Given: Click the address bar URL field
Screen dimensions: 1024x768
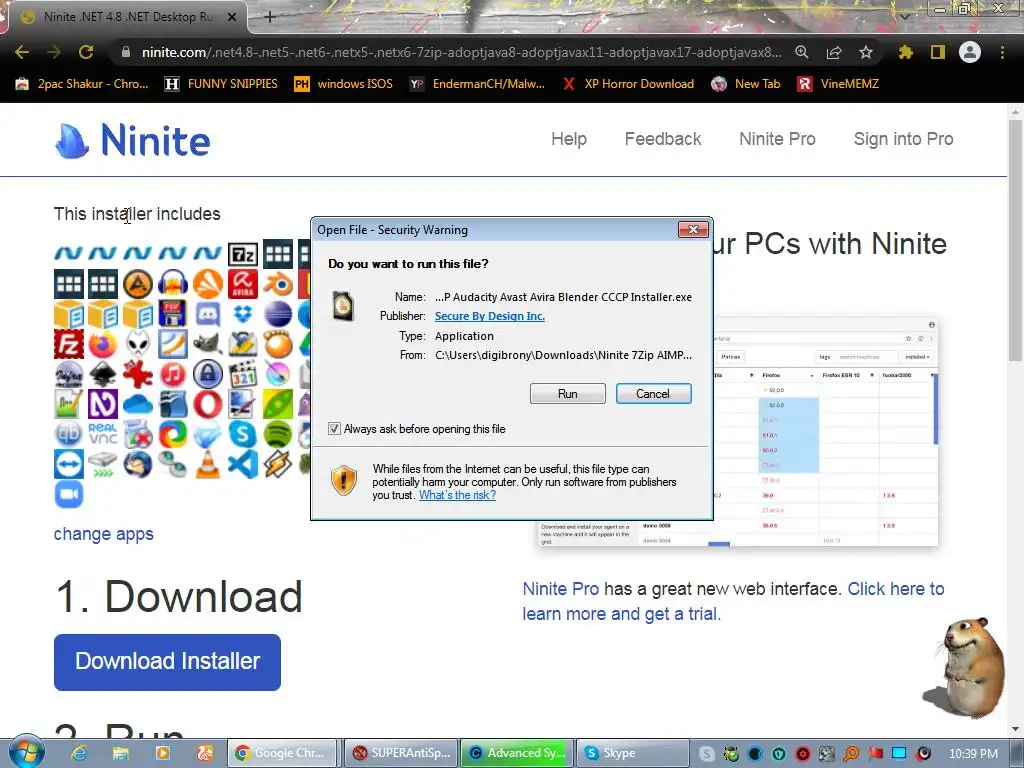Looking at the screenshot, I should (x=460, y=52).
